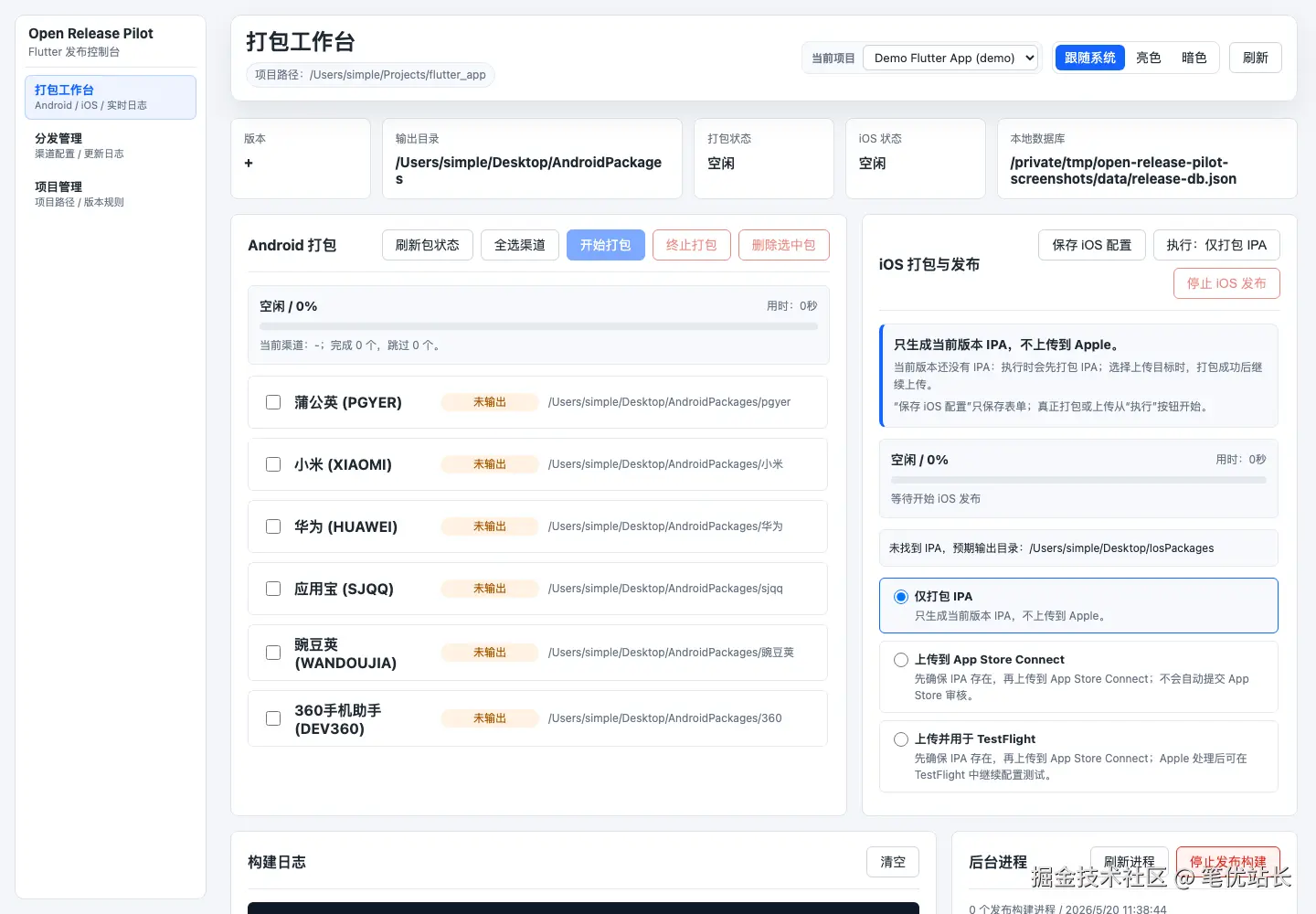1316x914 pixels.
Task: Click the 0 个发布构建进程 status line
Action: tap(1067, 909)
